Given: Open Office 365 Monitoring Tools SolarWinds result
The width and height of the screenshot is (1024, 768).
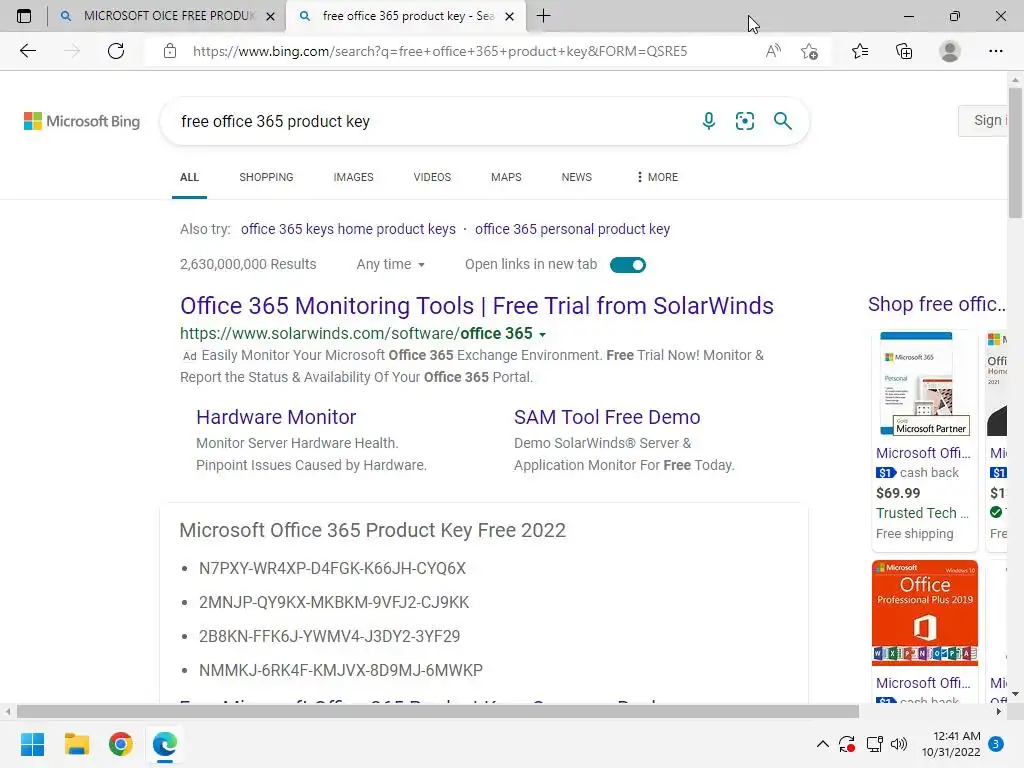Looking at the screenshot, I should (x=477, y=306).
